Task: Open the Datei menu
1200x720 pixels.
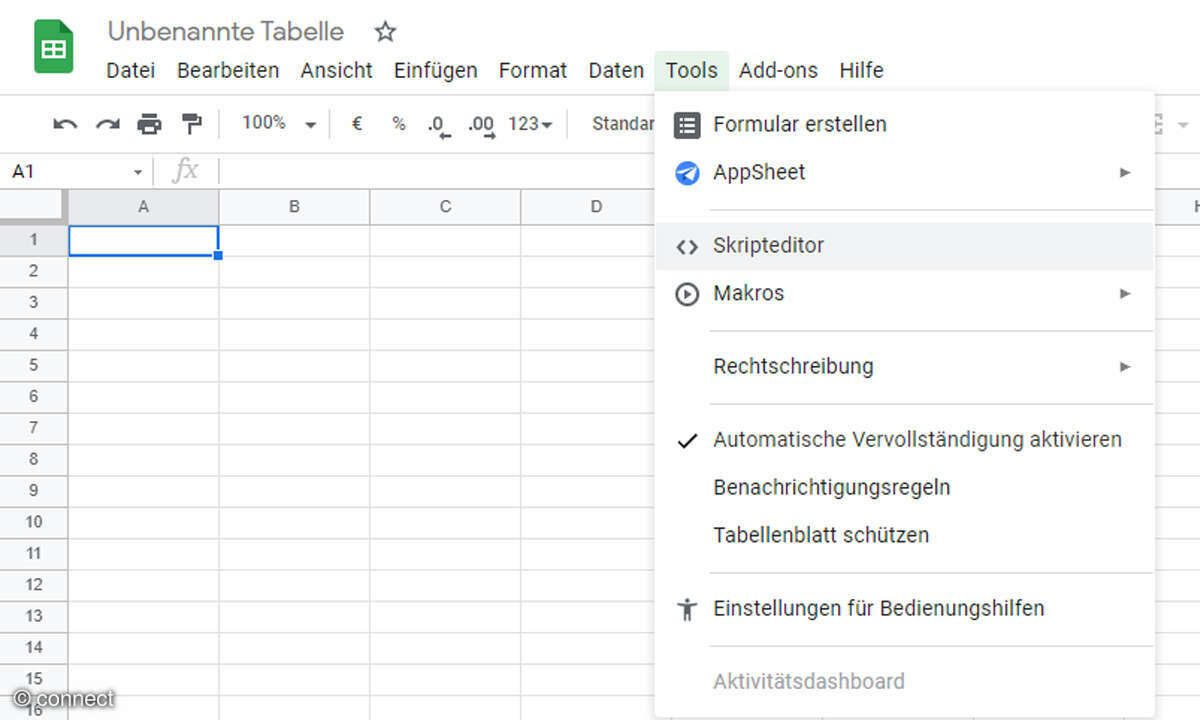Action: 131,70
